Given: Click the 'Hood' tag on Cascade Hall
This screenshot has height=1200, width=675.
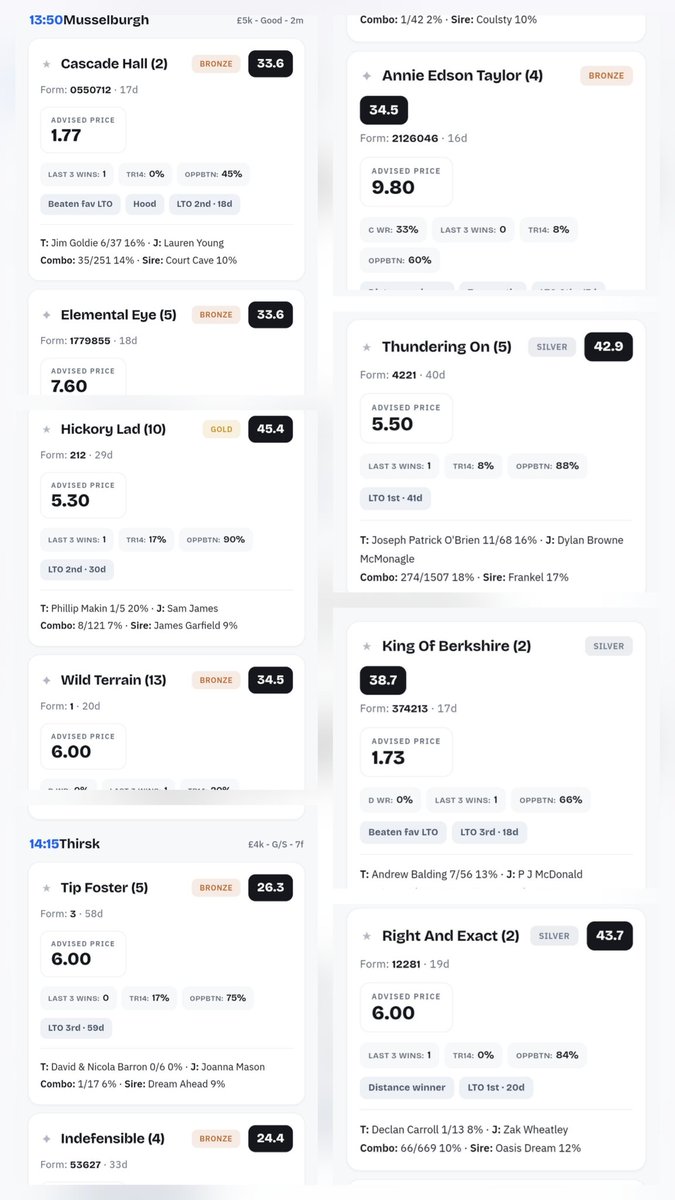Looking at the screenshot, I should click(x=145, y=204).
